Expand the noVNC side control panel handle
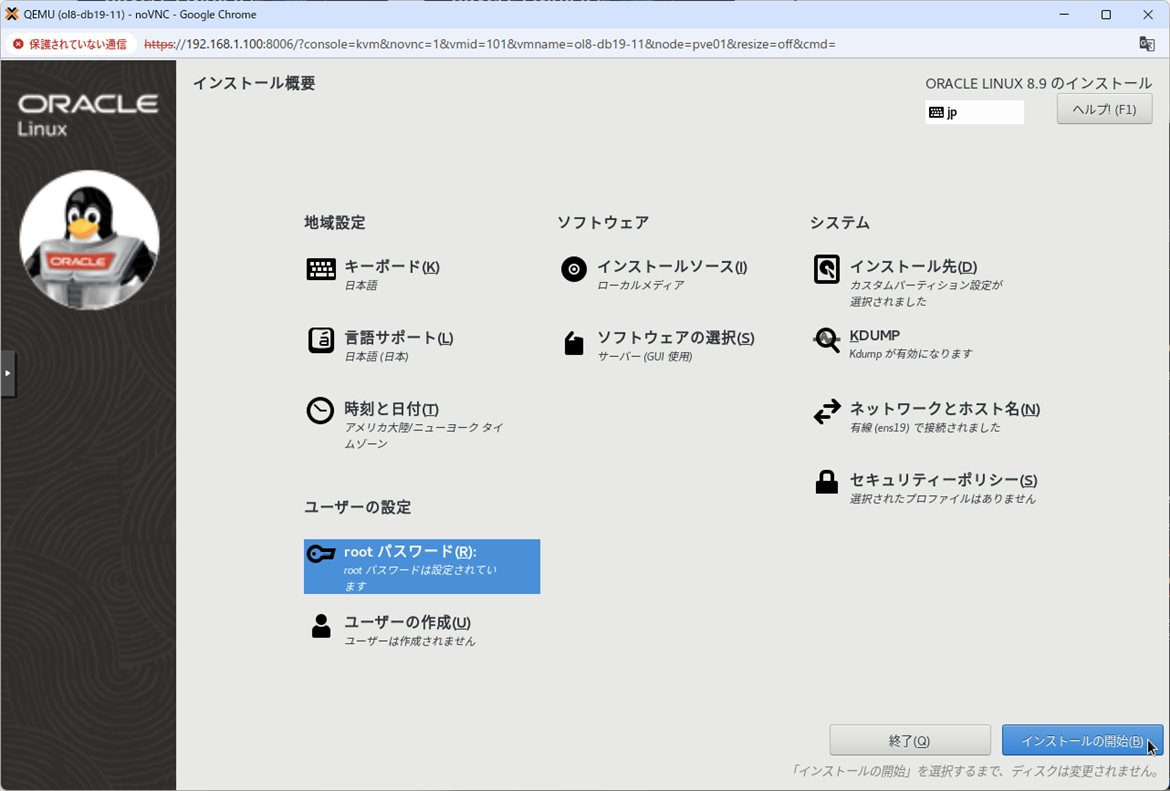 point(7,373)
